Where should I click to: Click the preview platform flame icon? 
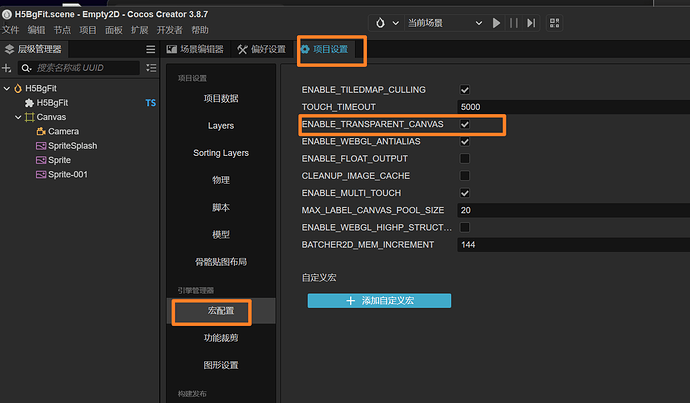[380, 23]
